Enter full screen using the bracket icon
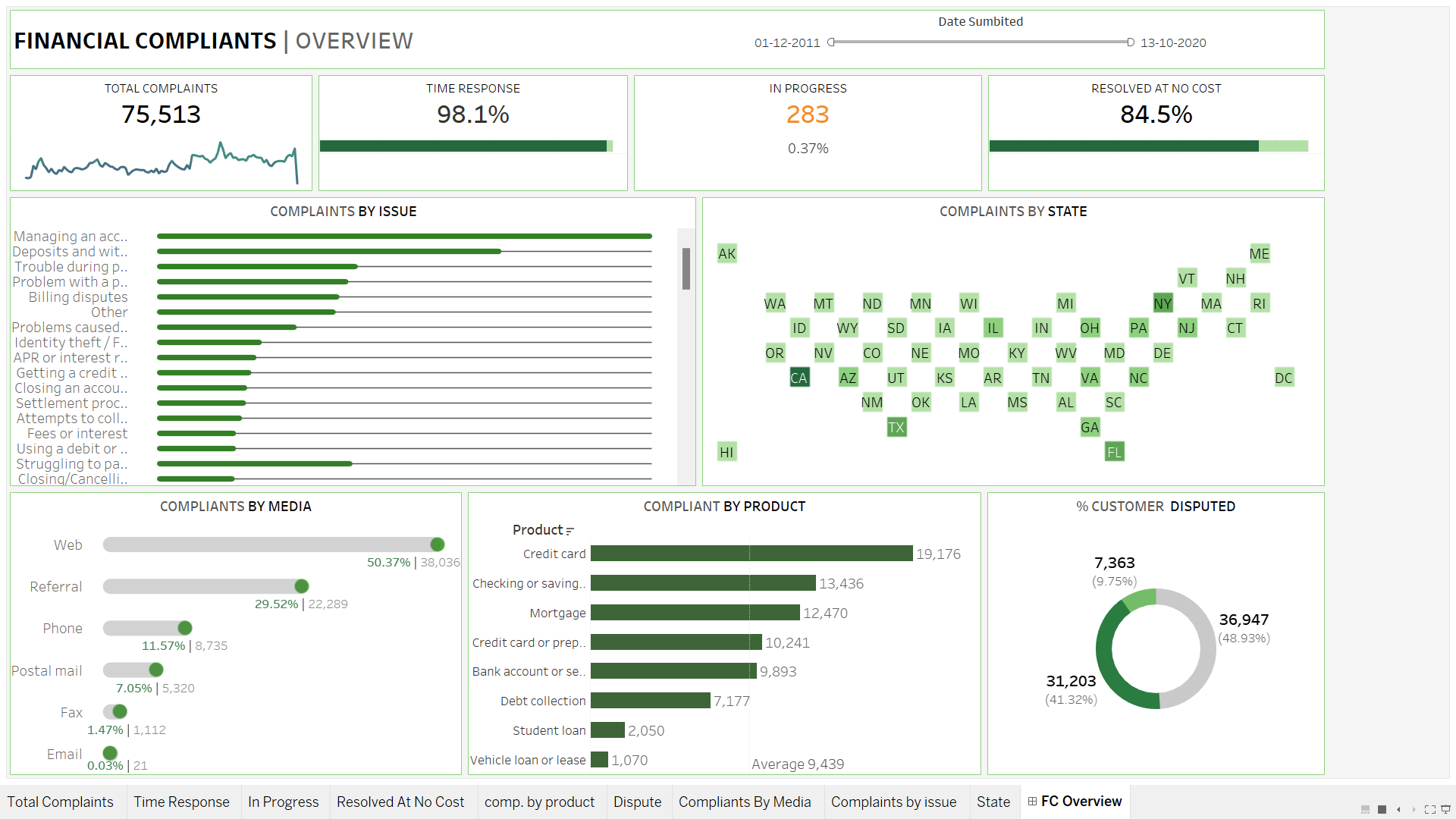 pyautogui.click(x=1430, y=810)
